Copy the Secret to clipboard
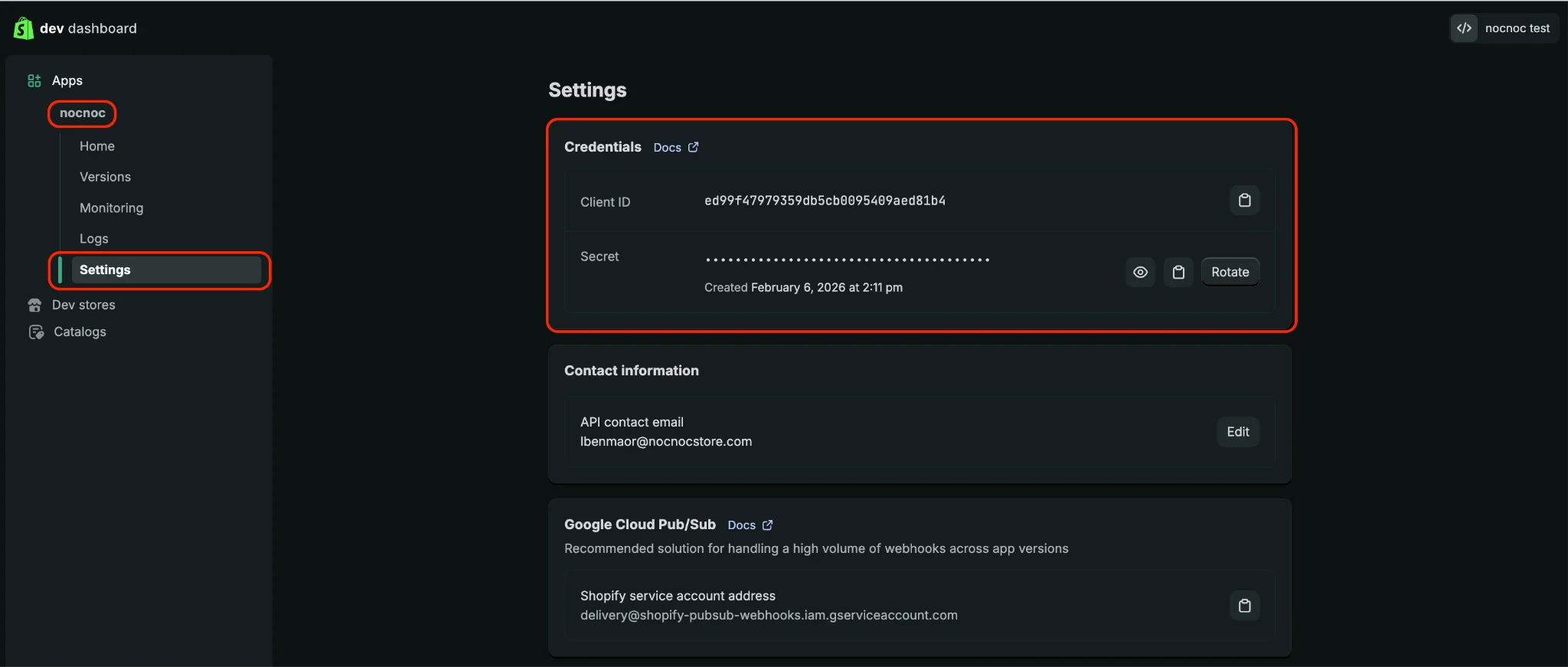The width and height of the screenshot is (1568, 667). [x=1178, y=272]
